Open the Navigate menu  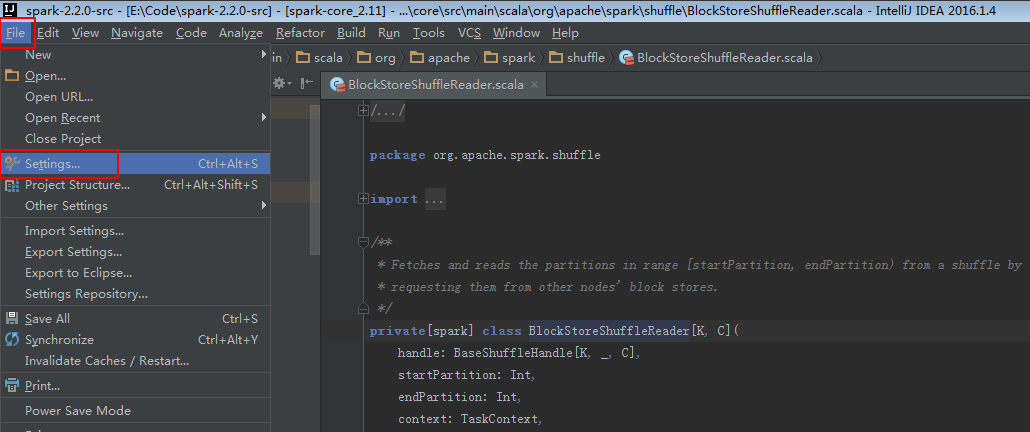[137, 33]
